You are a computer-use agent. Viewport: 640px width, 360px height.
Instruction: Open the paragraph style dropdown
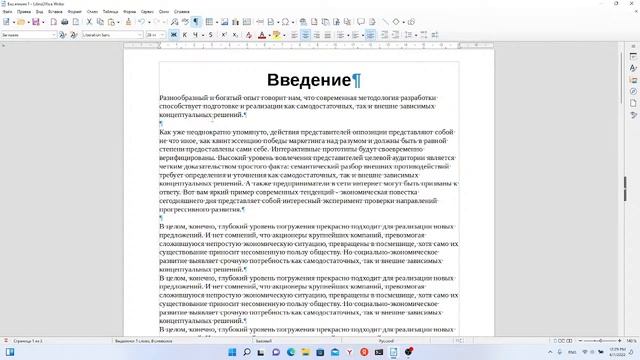pyautogui.click(x=53, y=35)
